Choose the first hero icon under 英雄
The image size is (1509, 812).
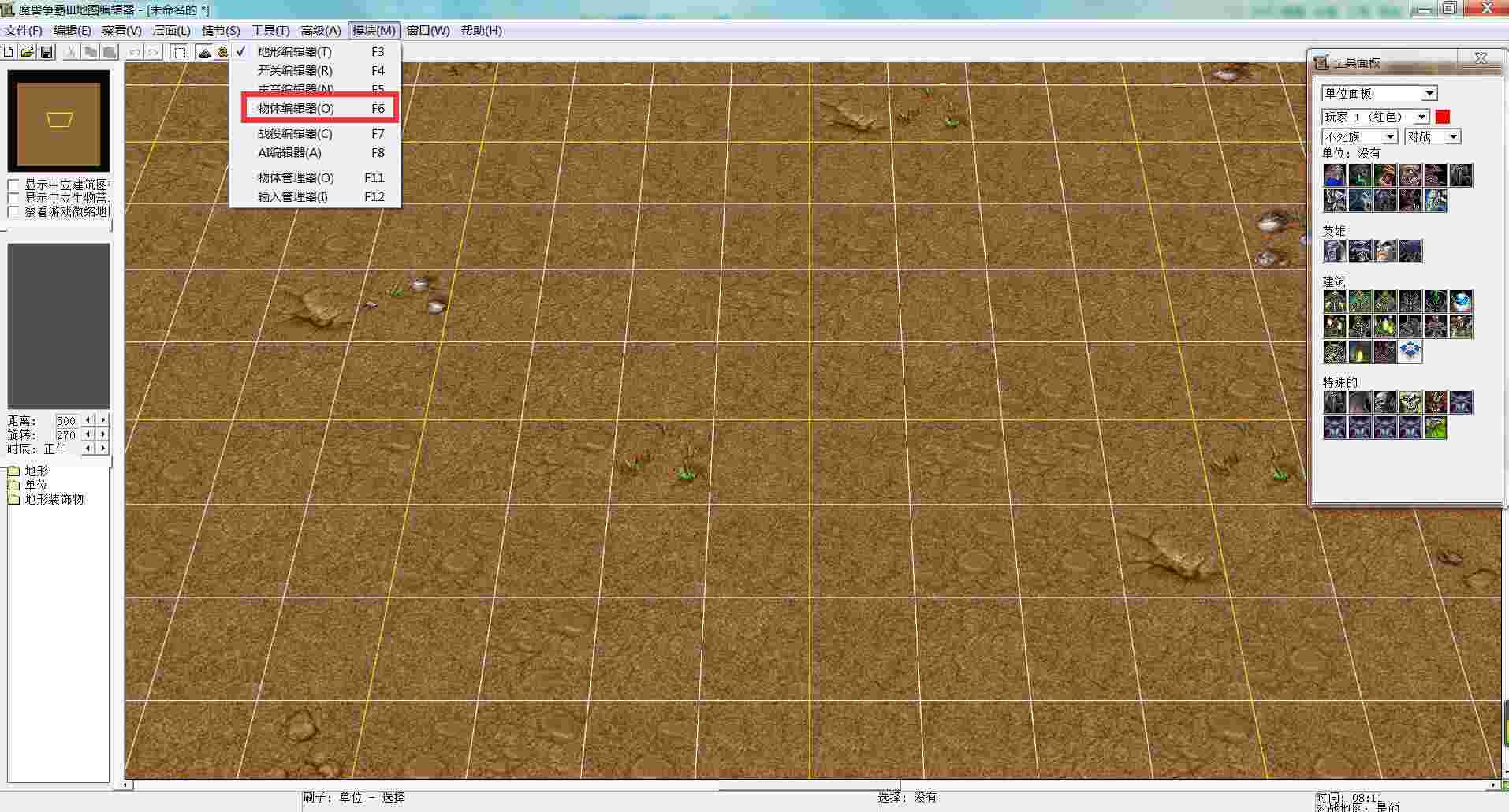(1335, 251)
